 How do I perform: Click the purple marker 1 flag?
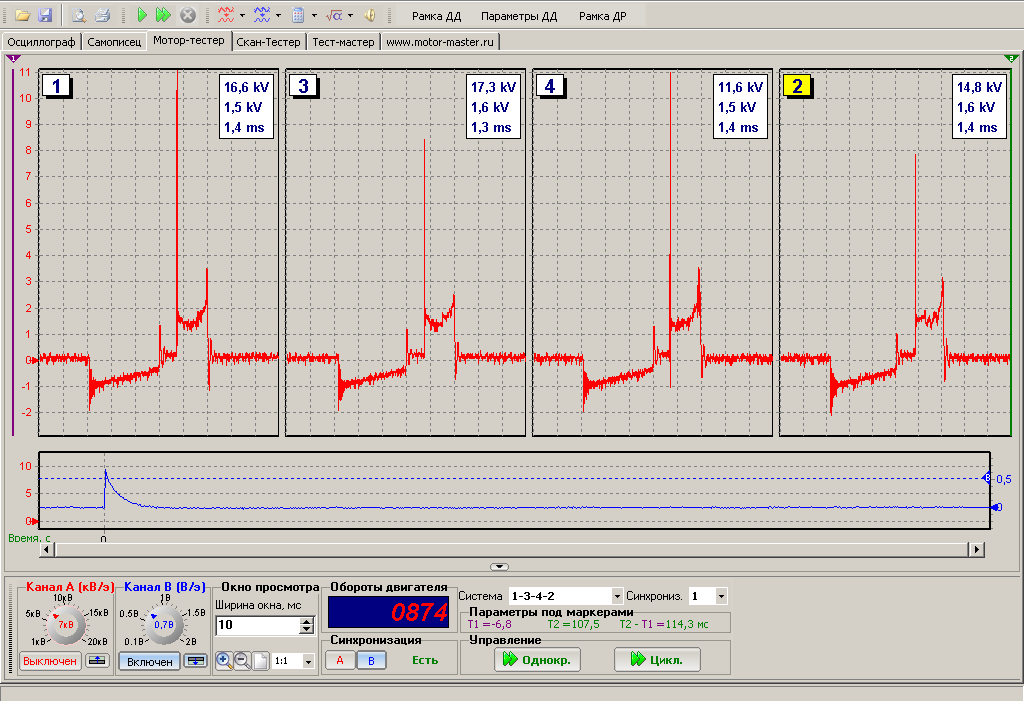point(13,59)
